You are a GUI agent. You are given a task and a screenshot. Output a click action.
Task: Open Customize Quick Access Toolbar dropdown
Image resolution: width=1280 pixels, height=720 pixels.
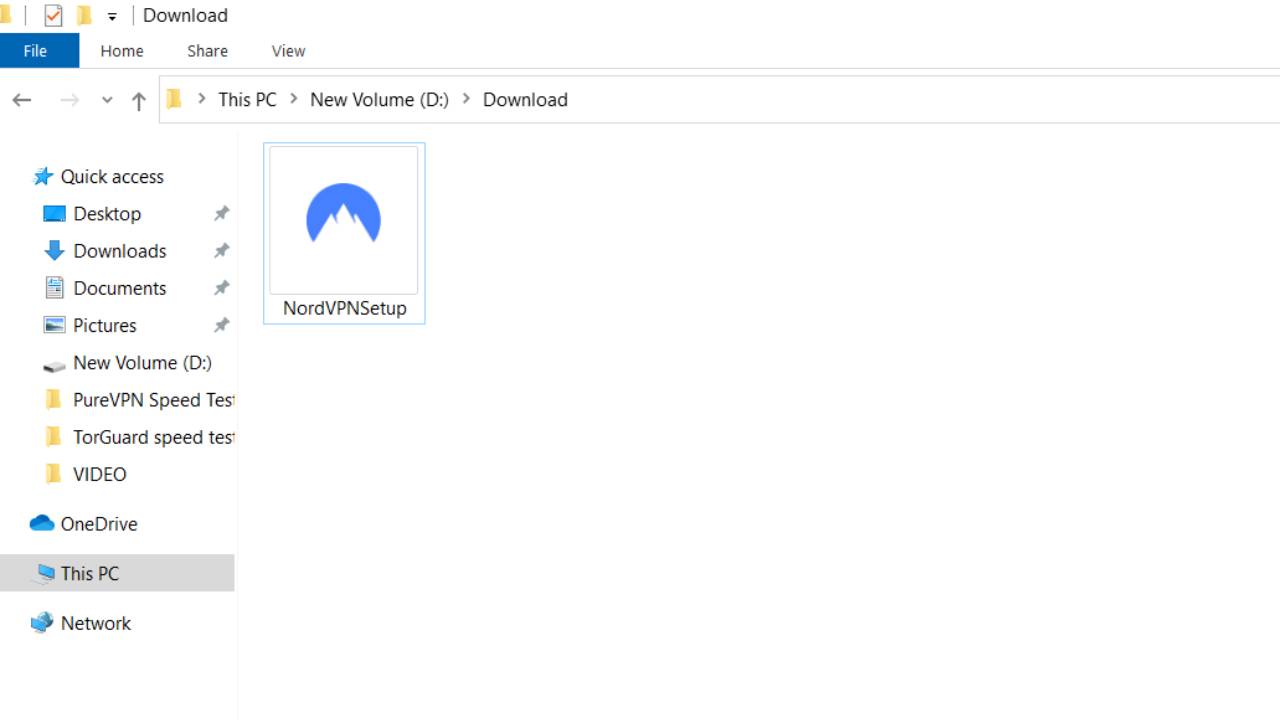pos(112,16)
